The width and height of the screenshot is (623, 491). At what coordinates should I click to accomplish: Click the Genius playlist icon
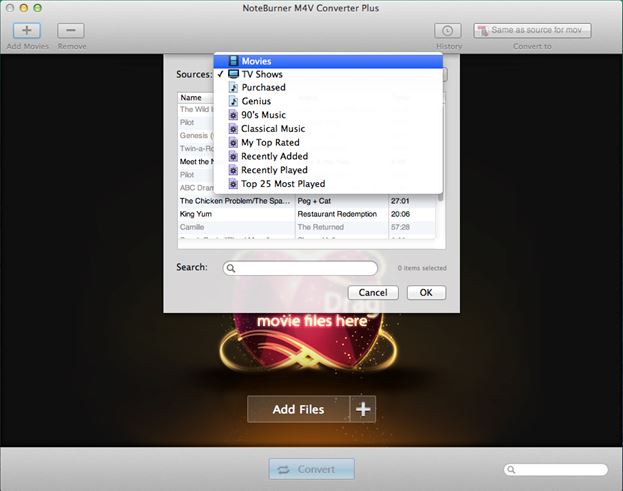coord(234,101)
